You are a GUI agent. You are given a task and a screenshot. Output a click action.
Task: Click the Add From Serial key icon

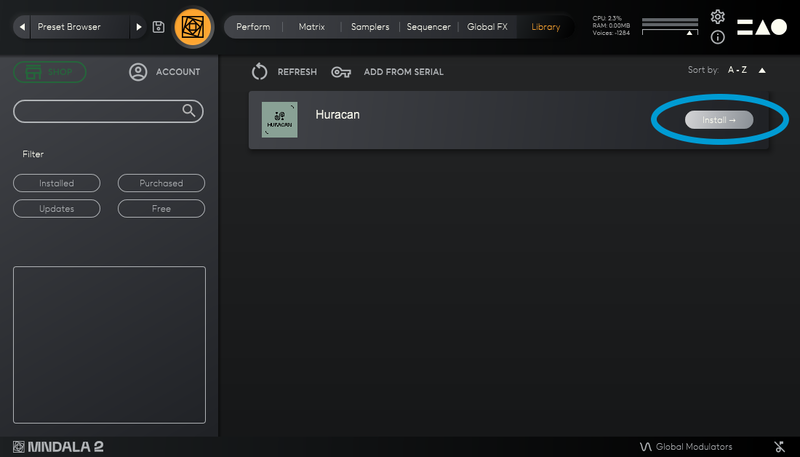click(341, 72)
